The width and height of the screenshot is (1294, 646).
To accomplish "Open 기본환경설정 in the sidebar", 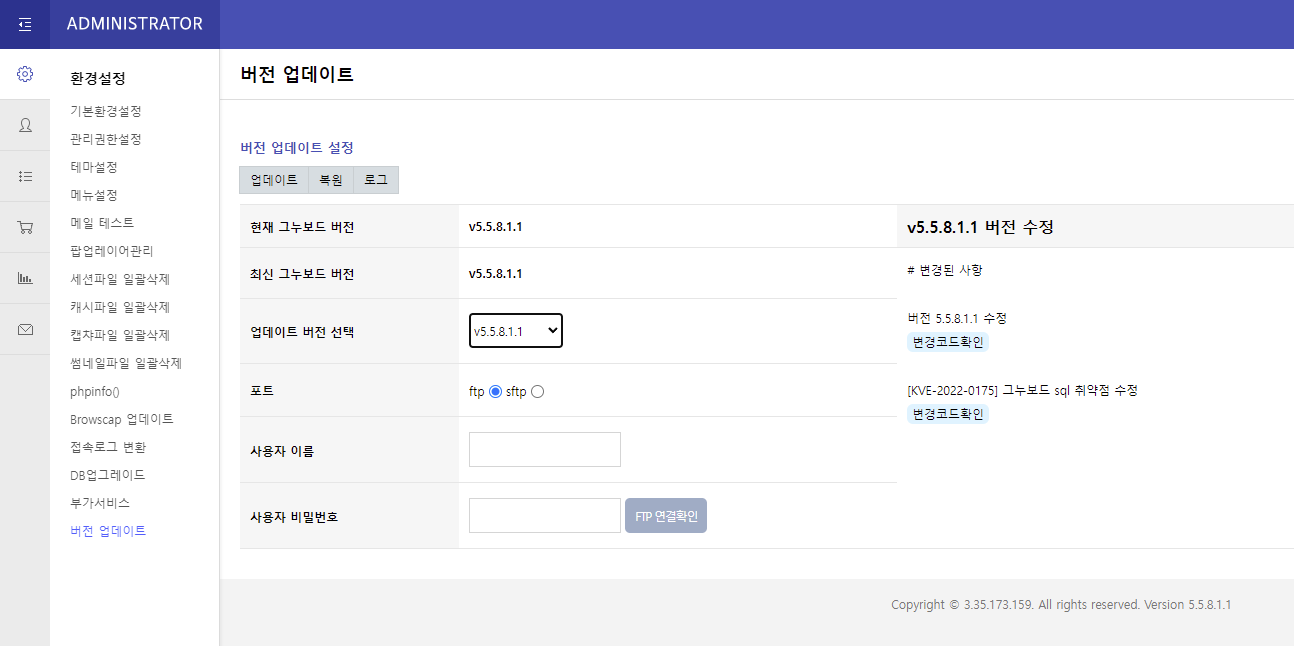I will (106, 111).
